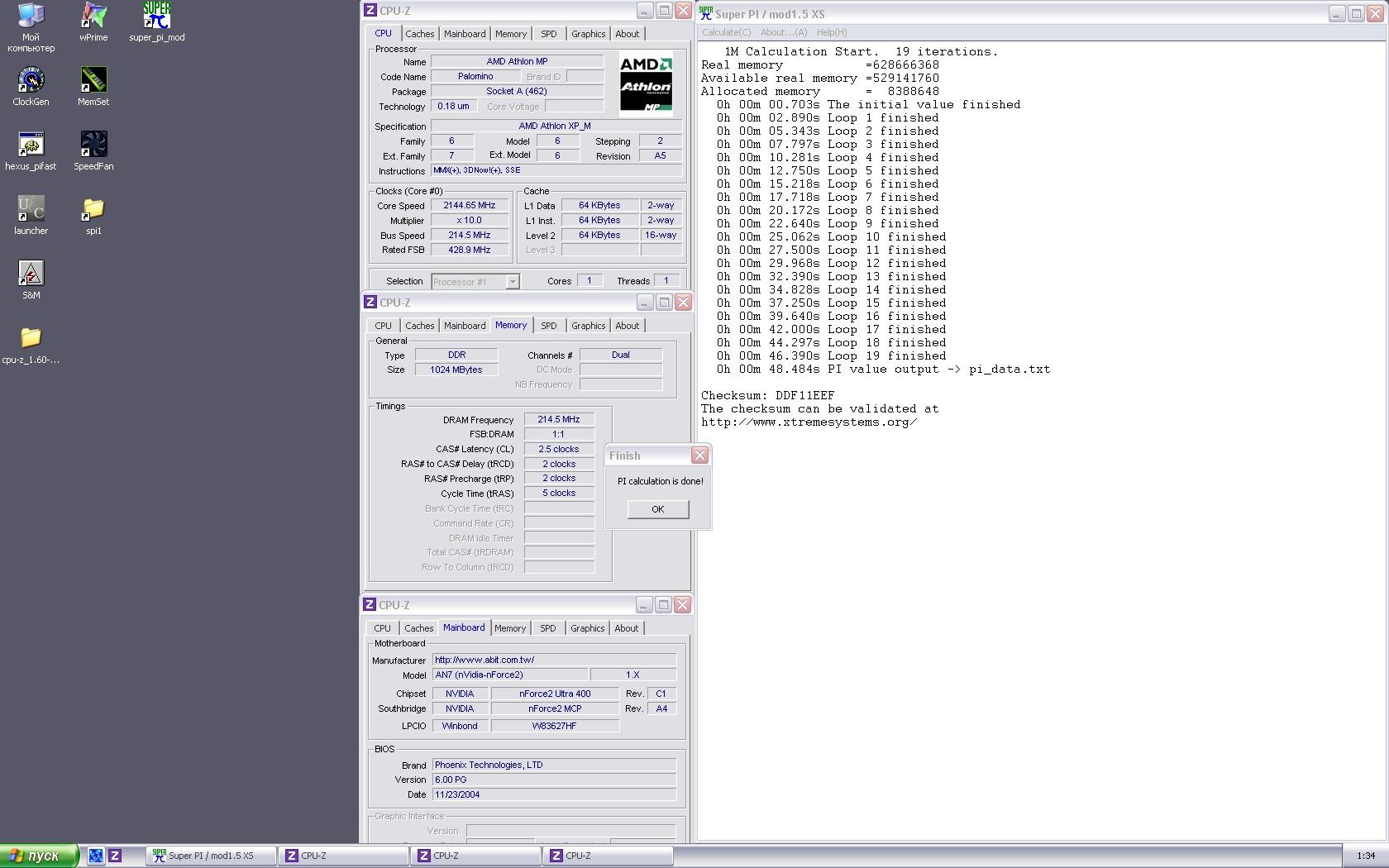Open Graphics tab in top CPU-Z window
Image resolution: width=1389 pixels, height=868 pixels.
(x=589, y=34)
